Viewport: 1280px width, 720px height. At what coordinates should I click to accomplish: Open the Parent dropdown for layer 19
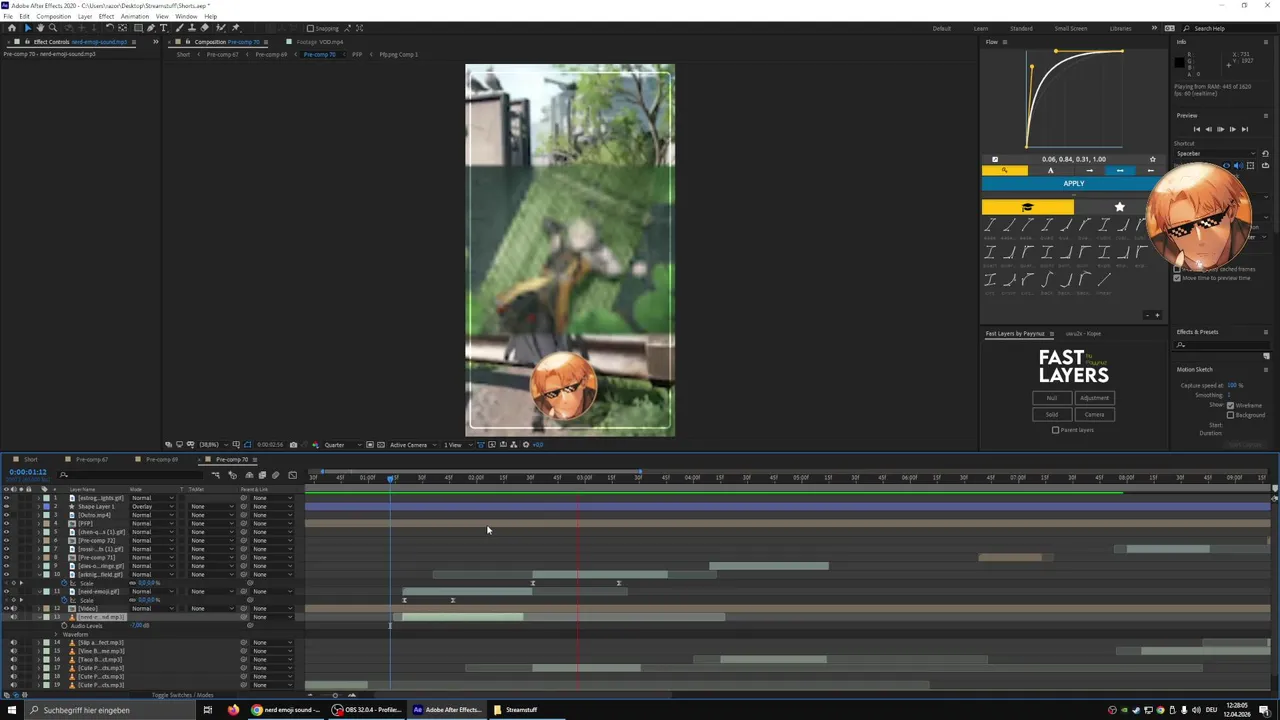pos(272,685)
